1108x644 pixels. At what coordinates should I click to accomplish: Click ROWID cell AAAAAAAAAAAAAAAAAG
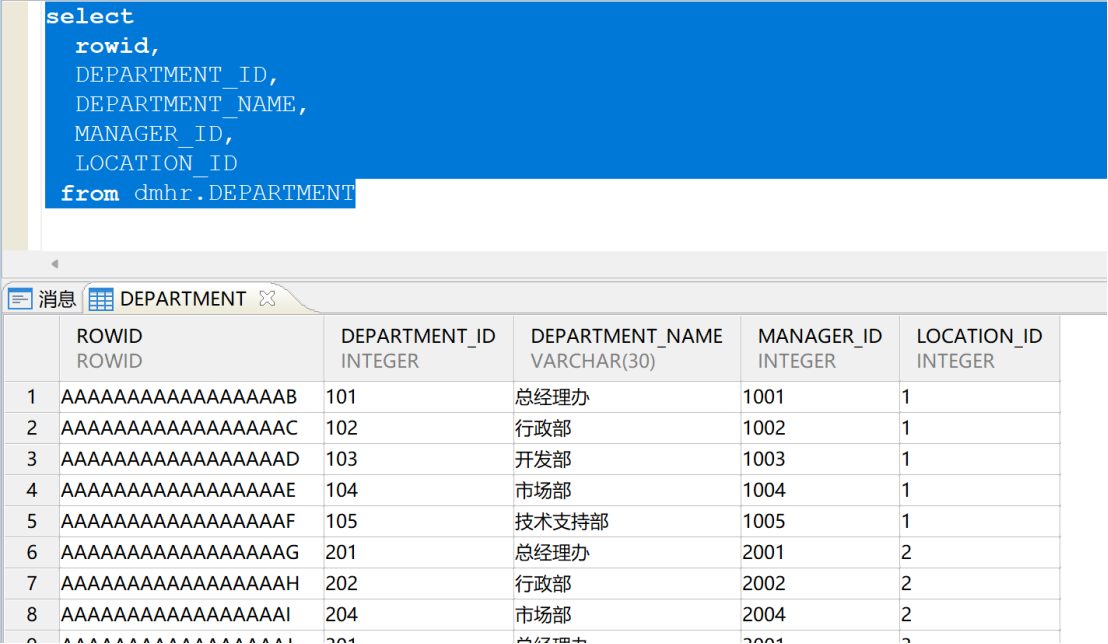click(191, 553)
